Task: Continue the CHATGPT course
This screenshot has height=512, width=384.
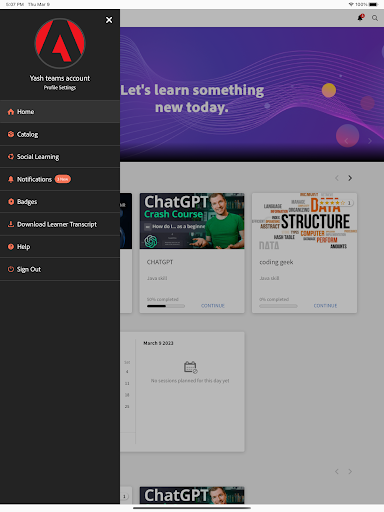Action: (x=213, y=306)
